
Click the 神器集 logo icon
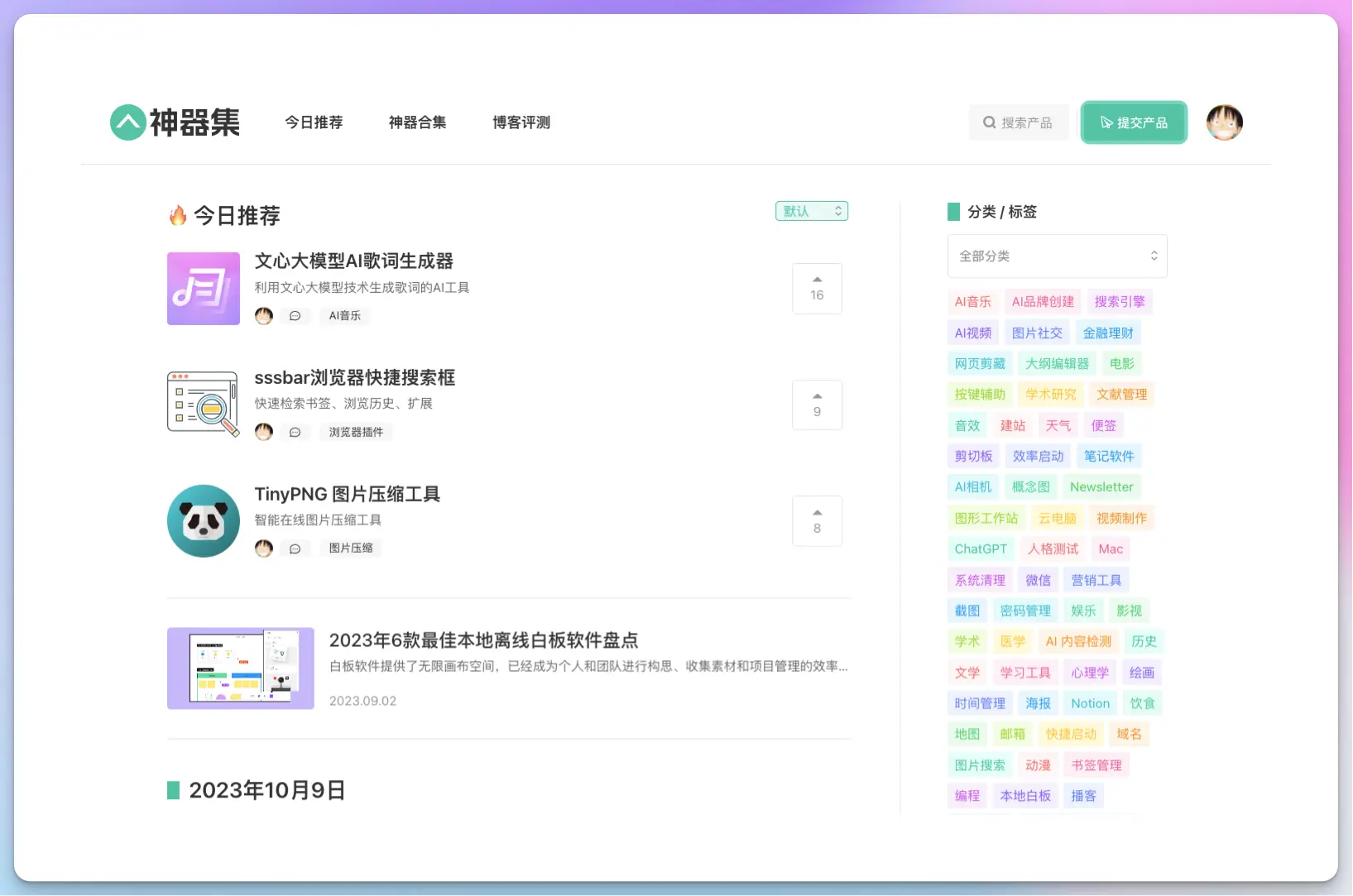[128, 122]
